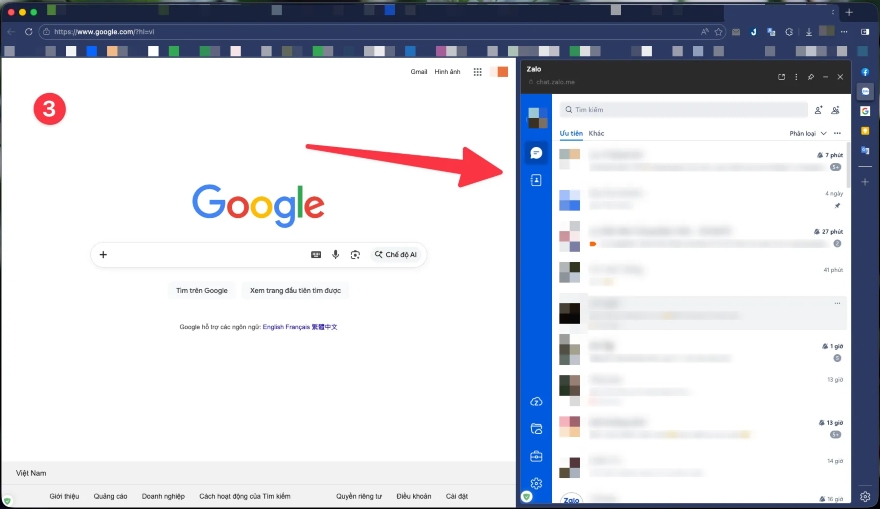Image resolution: width=880 pixels, height=509 pixels.
Task: Open Zalo panel's vertical three-dot menu
Action: pyautogui.click(x=796, y=77)
